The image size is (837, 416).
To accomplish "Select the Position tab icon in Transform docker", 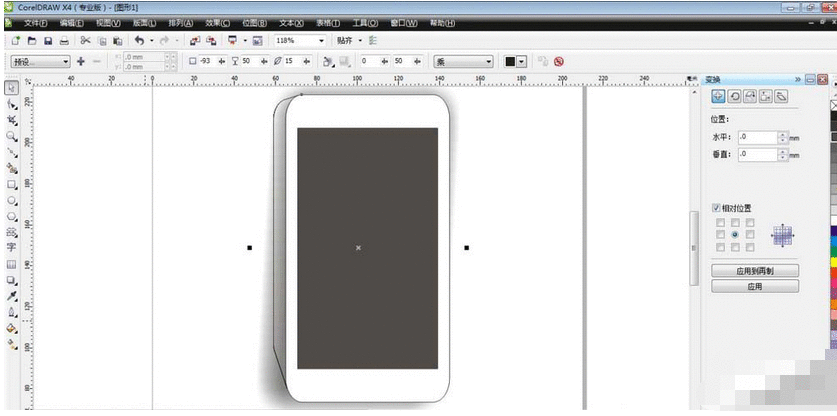I will click(718, 96).
